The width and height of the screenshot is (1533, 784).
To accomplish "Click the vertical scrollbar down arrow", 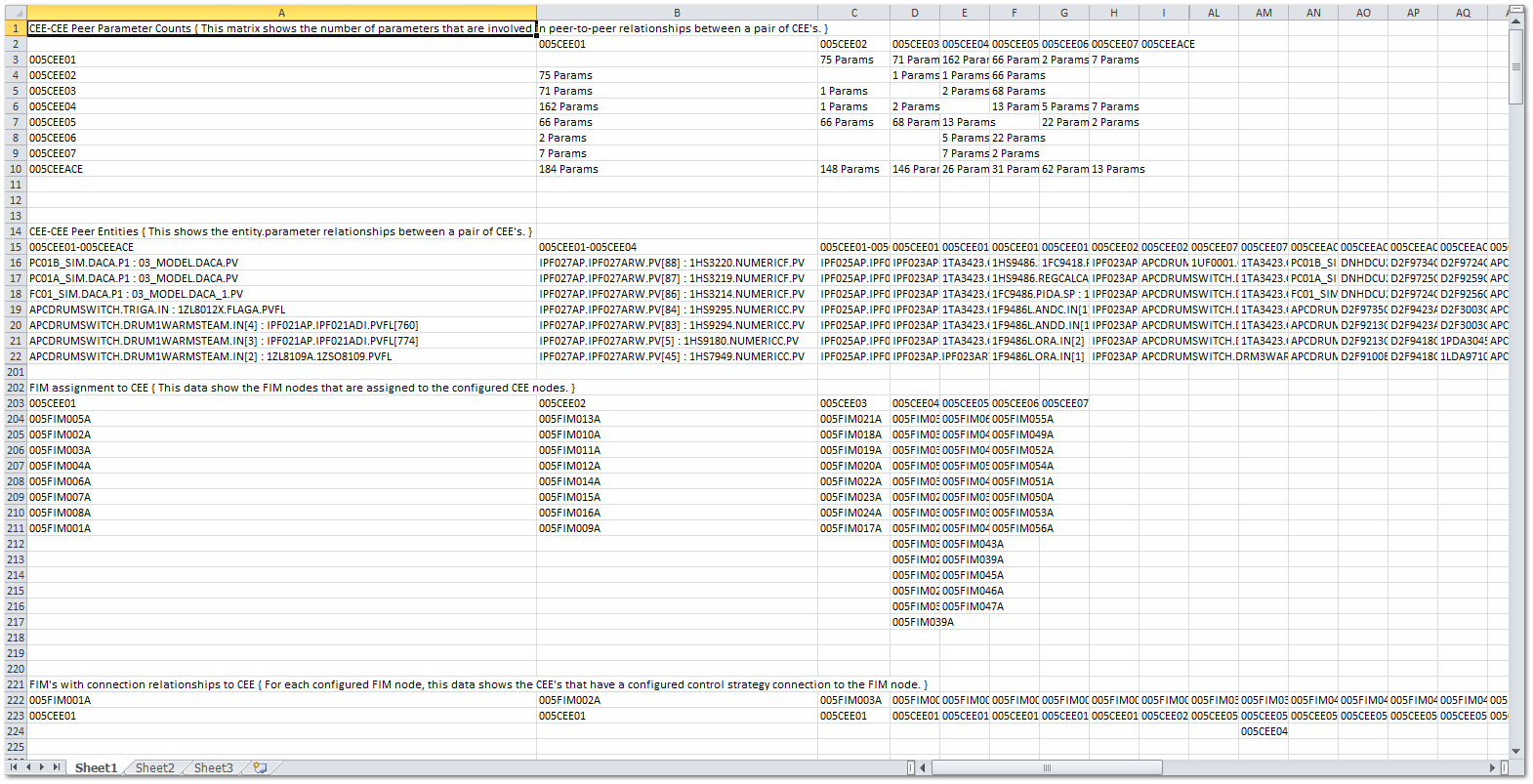I will [x=1516, y=751].
